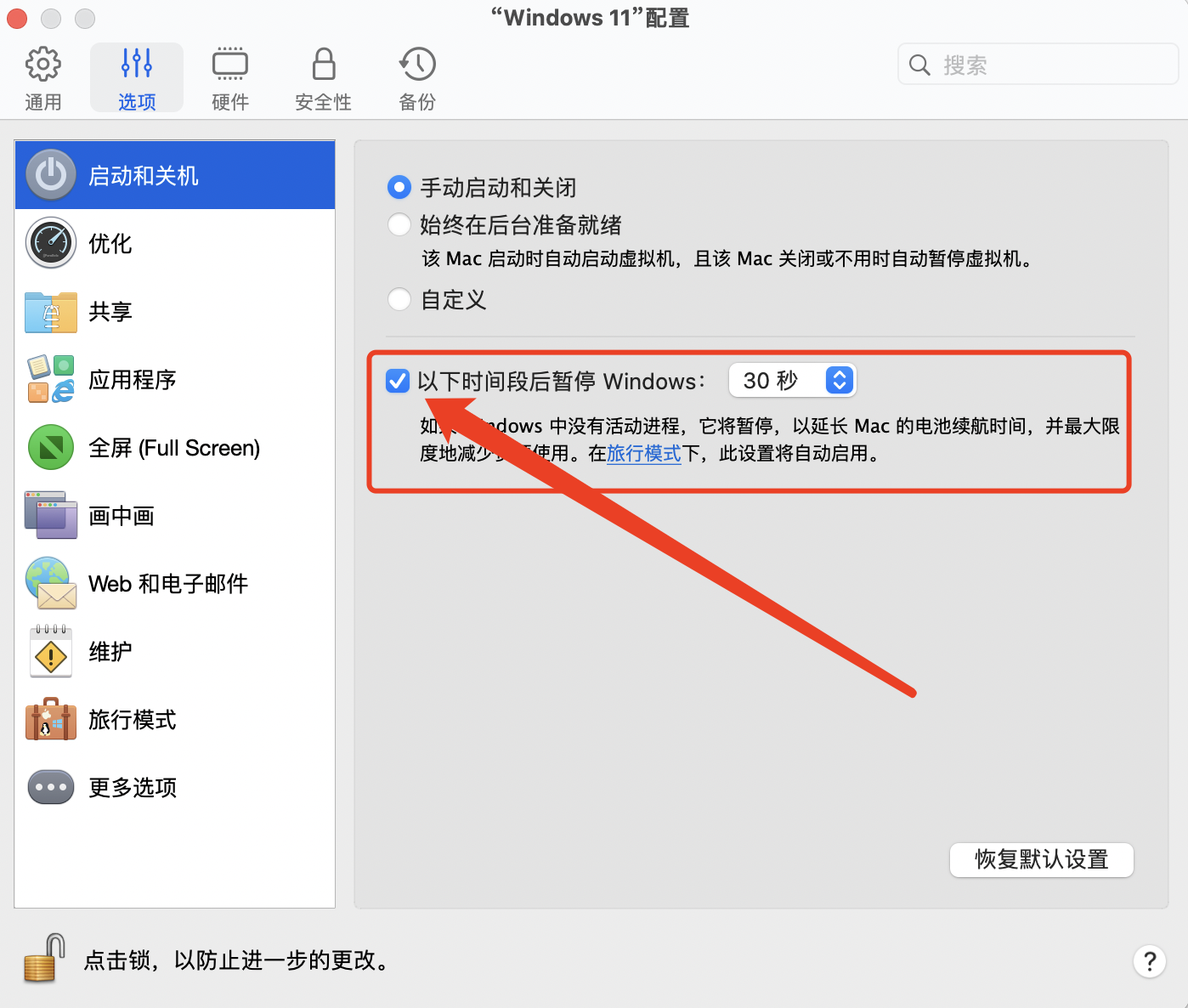
Task: Click the 优化 speedometer icon
Action: tap(51, 243)
